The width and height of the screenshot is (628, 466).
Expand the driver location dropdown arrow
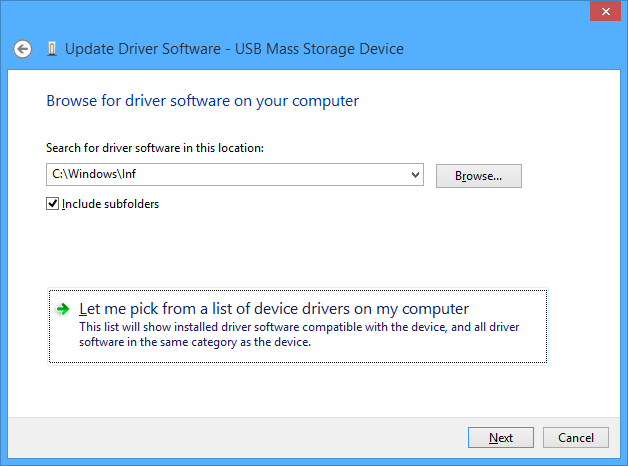(x=416, y=176)
